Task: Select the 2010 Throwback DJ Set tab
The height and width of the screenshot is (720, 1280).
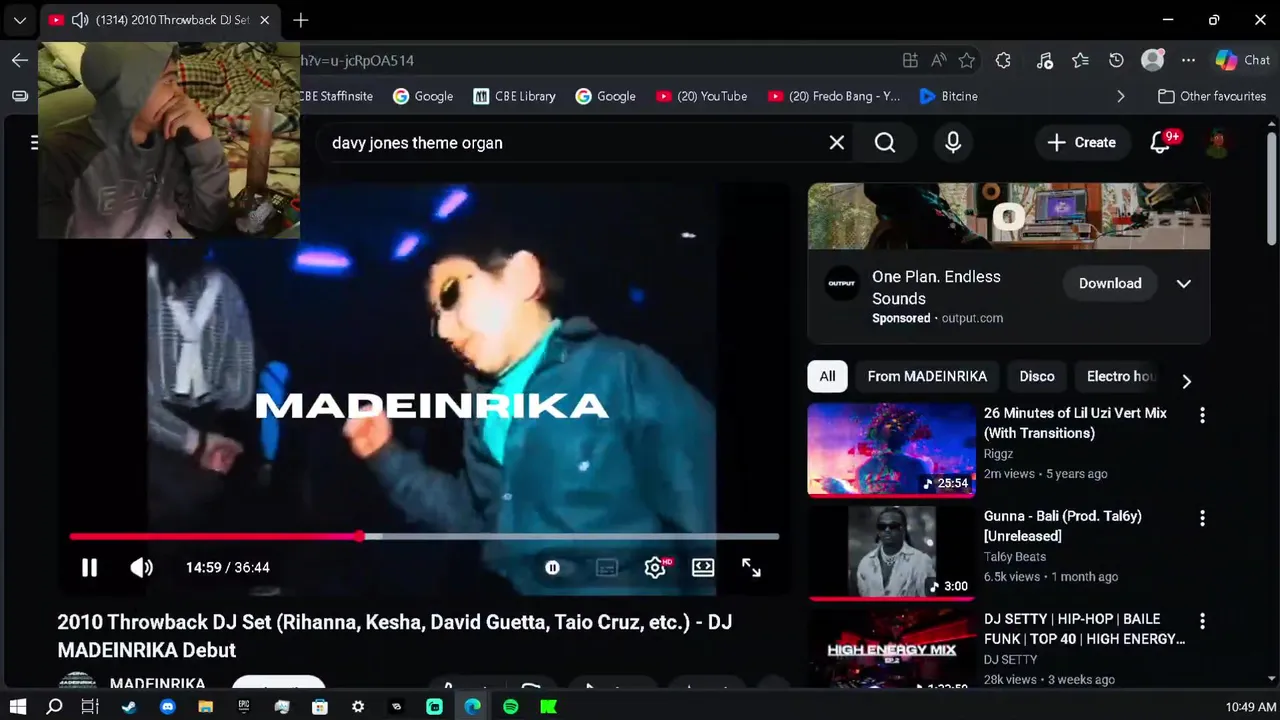Action: (160, 20)
